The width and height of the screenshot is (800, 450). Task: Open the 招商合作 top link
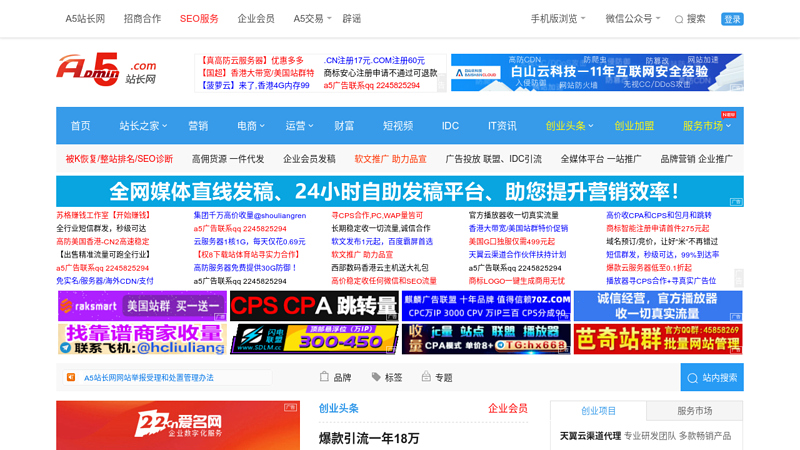coord(142,19)
